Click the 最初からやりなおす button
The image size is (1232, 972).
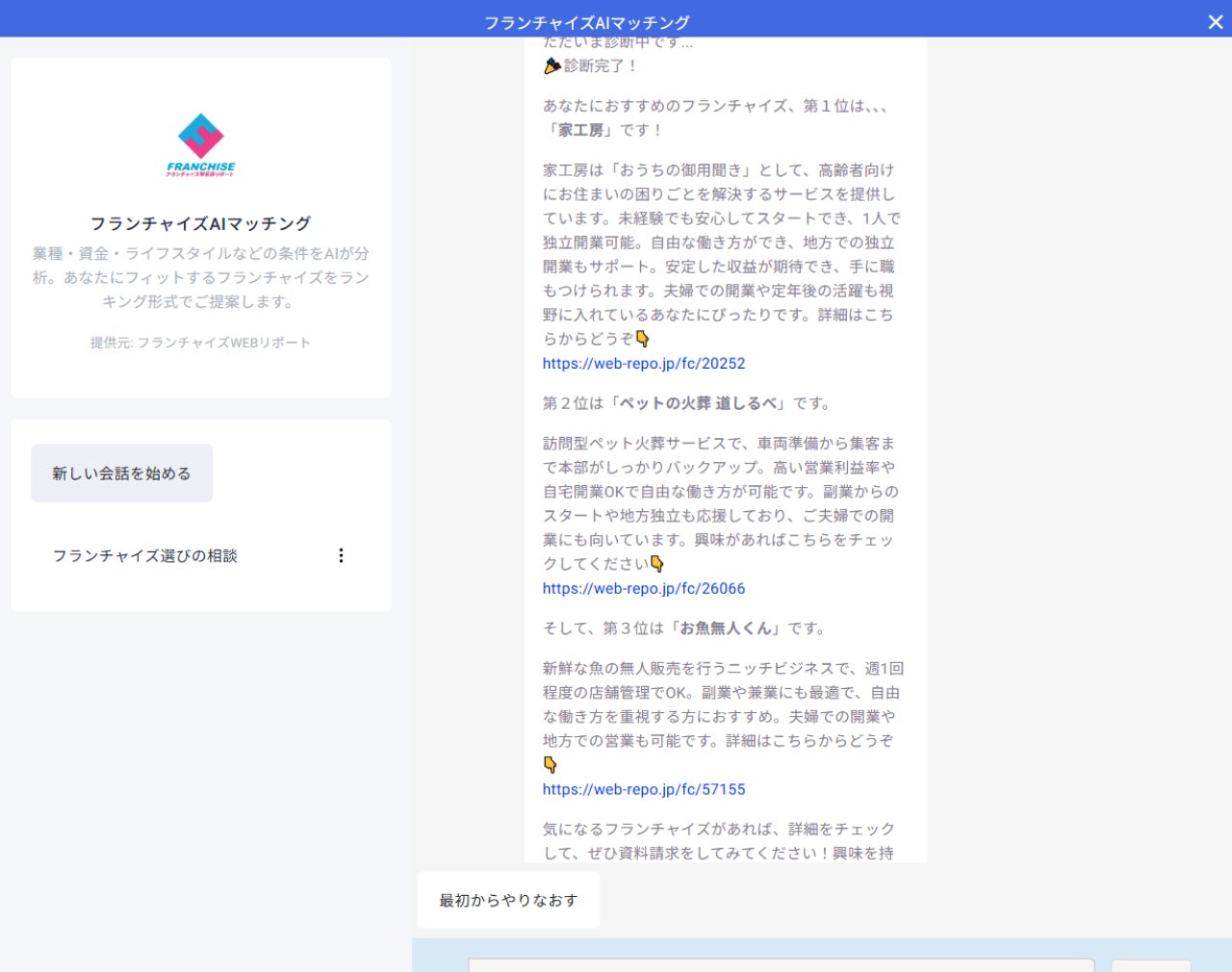(508, 901)
